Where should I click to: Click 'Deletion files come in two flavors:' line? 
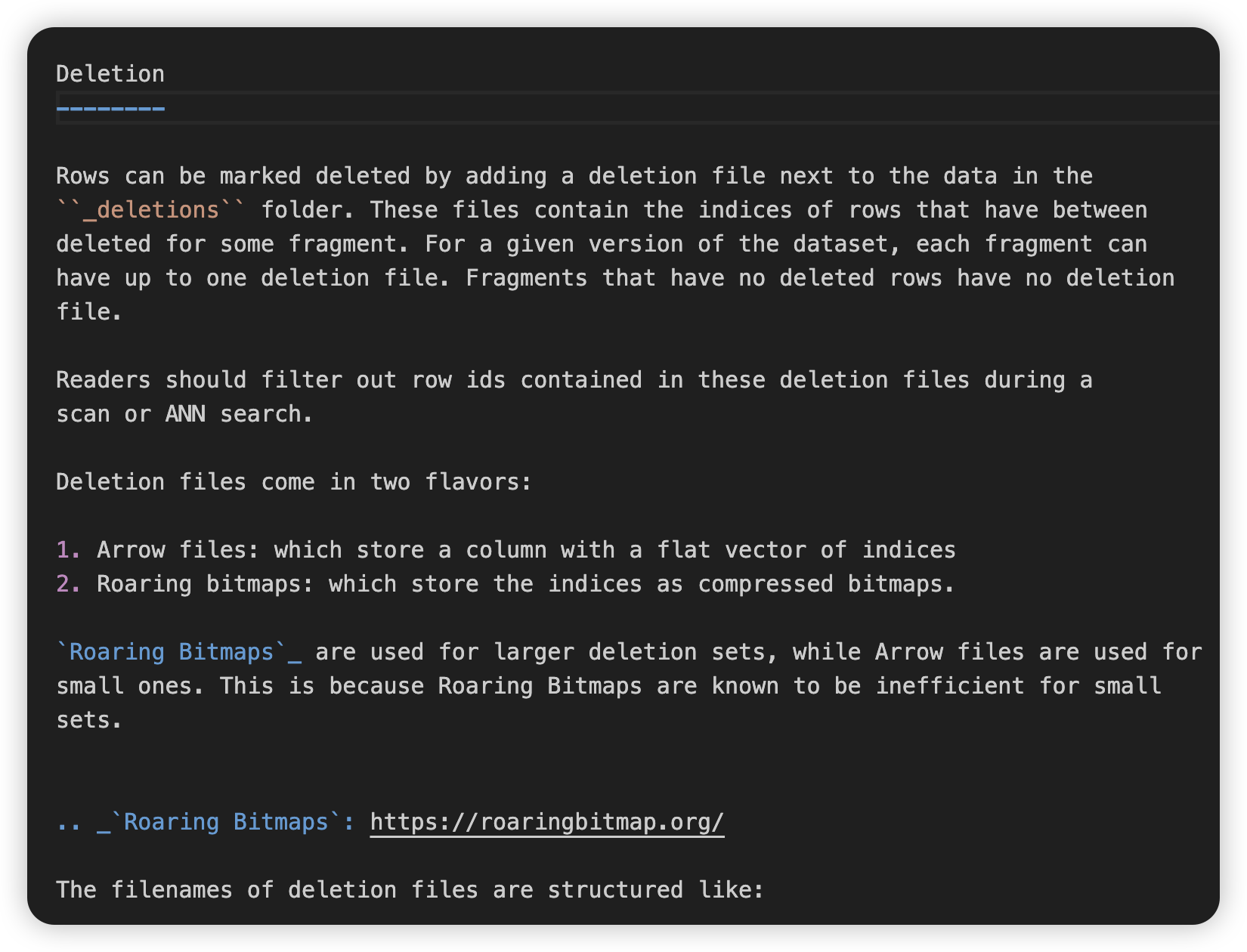point(294,482)
